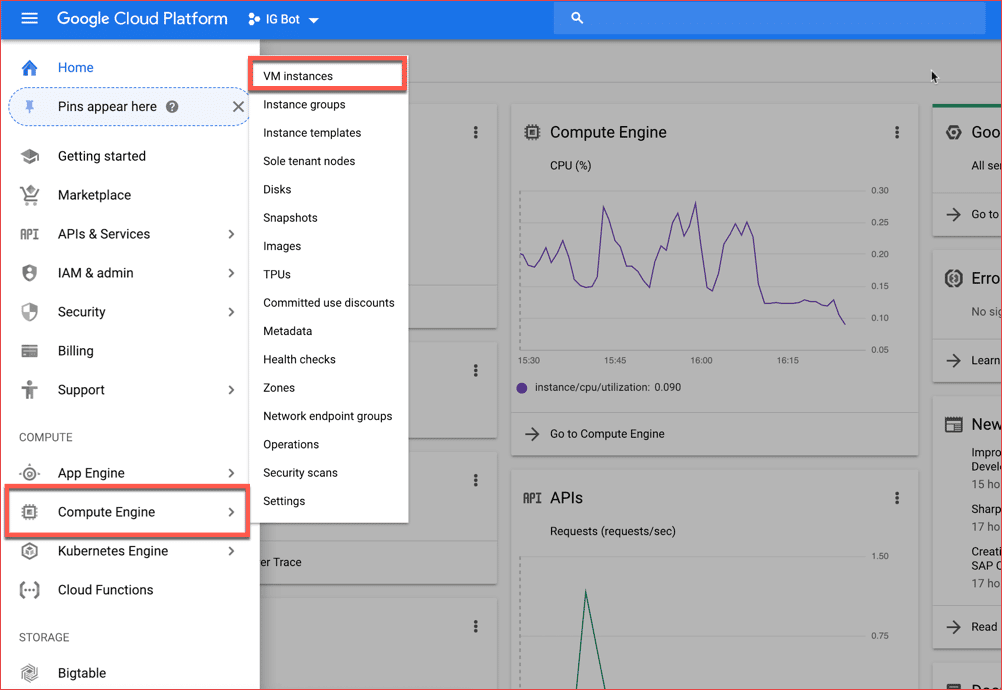Image resolution: width=1002 pixels, height=690 pixels.
Task: Open the IG Bot project dropdown
Action: pos(283,18)
